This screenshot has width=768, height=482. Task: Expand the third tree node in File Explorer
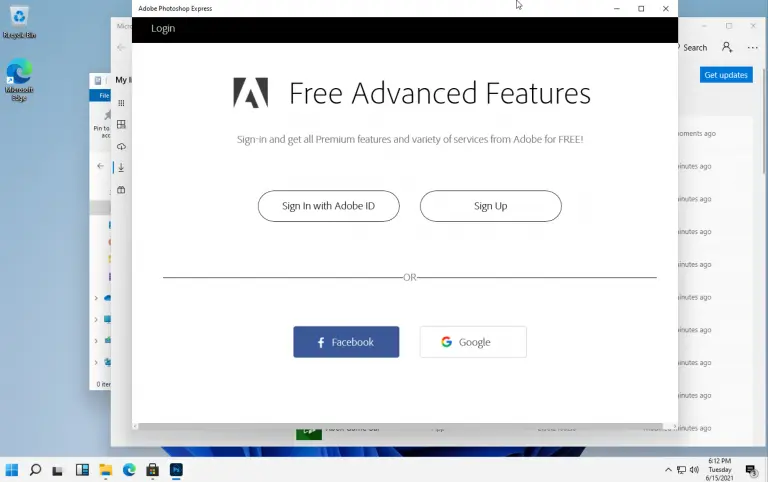pyautogui.click(x=96, y=340)
